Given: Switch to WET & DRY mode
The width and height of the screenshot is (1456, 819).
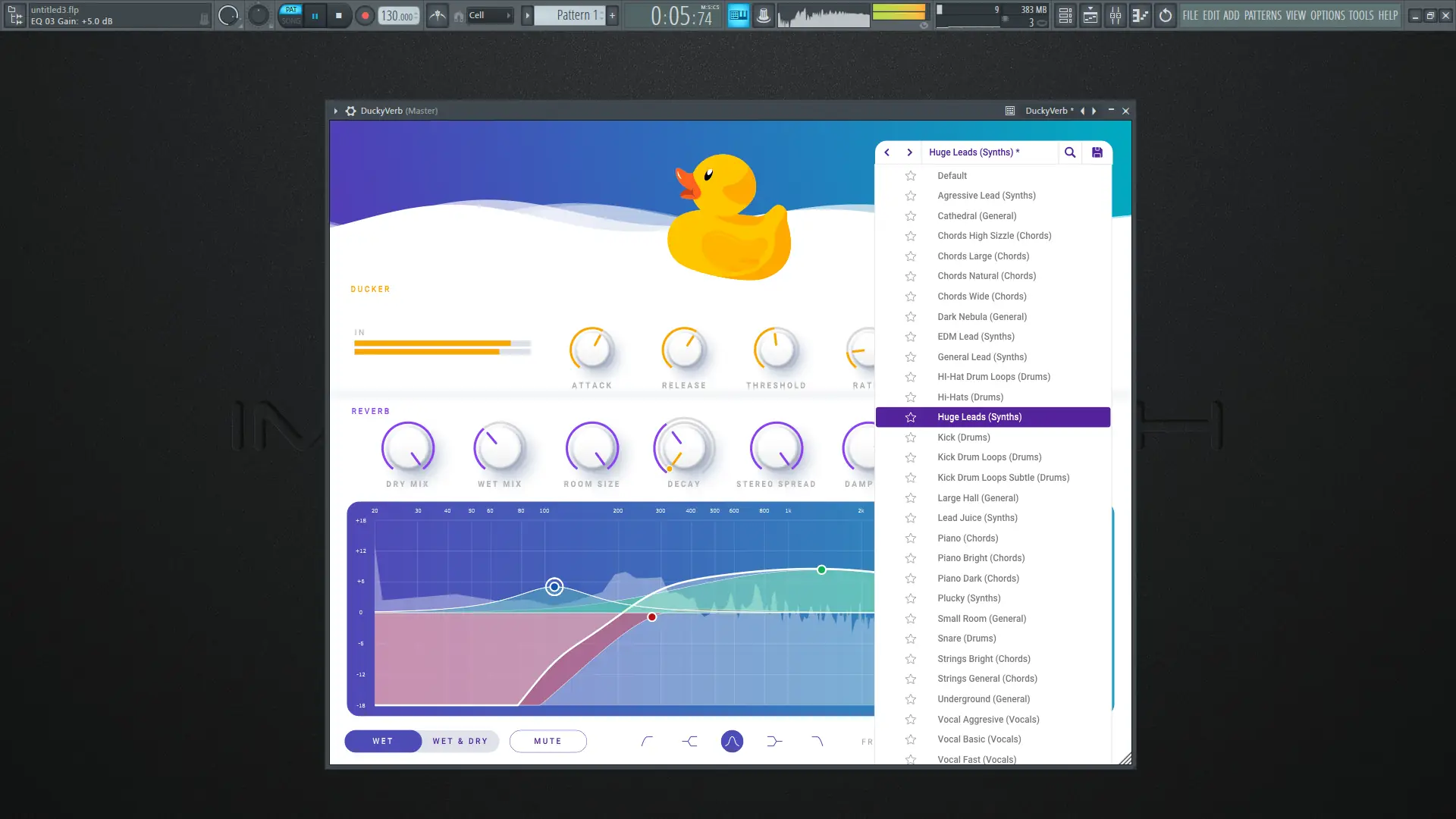Looking at the screenshot, I should tap(460, 741).
